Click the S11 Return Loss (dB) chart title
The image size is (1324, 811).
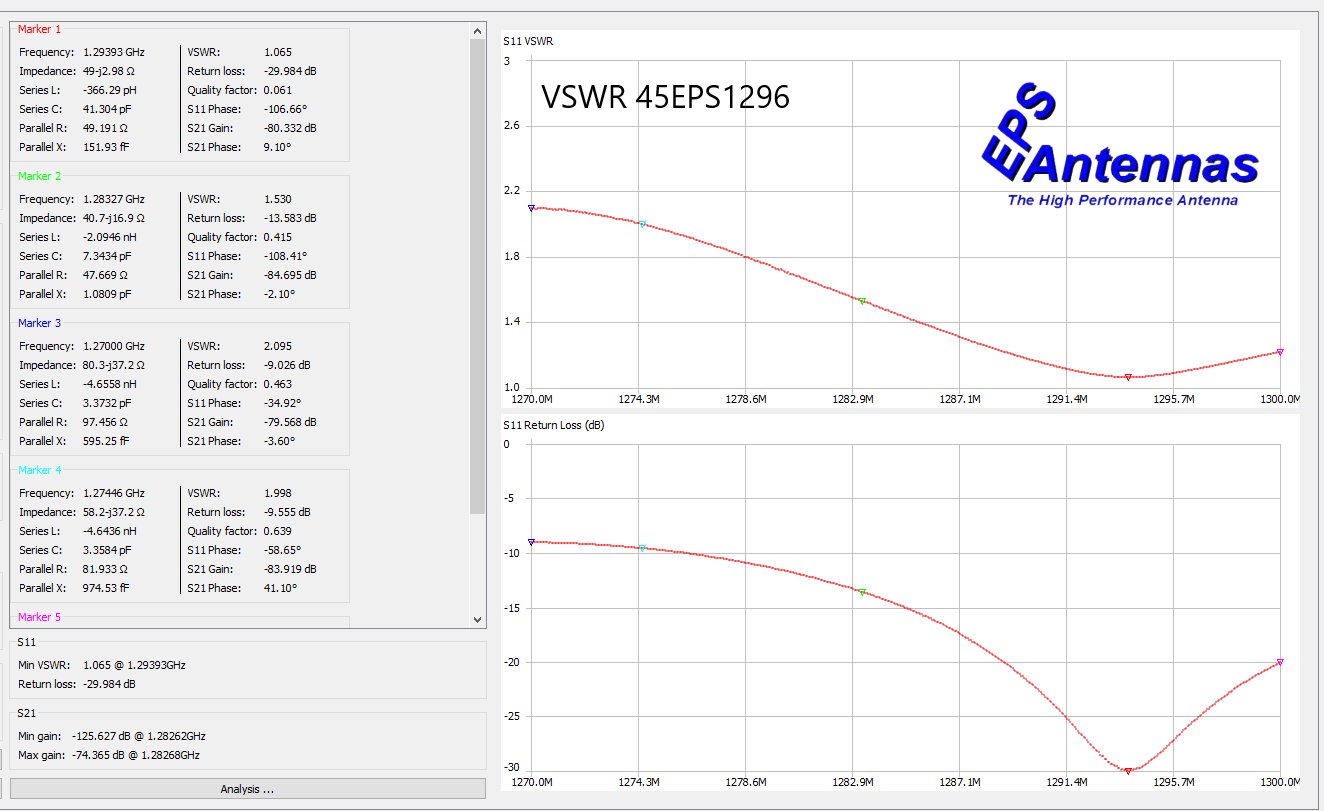tap(553, 425)
